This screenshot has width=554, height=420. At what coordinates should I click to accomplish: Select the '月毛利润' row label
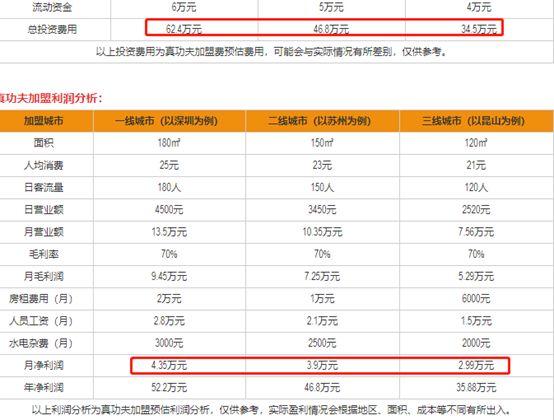click(x=43, y=276)
